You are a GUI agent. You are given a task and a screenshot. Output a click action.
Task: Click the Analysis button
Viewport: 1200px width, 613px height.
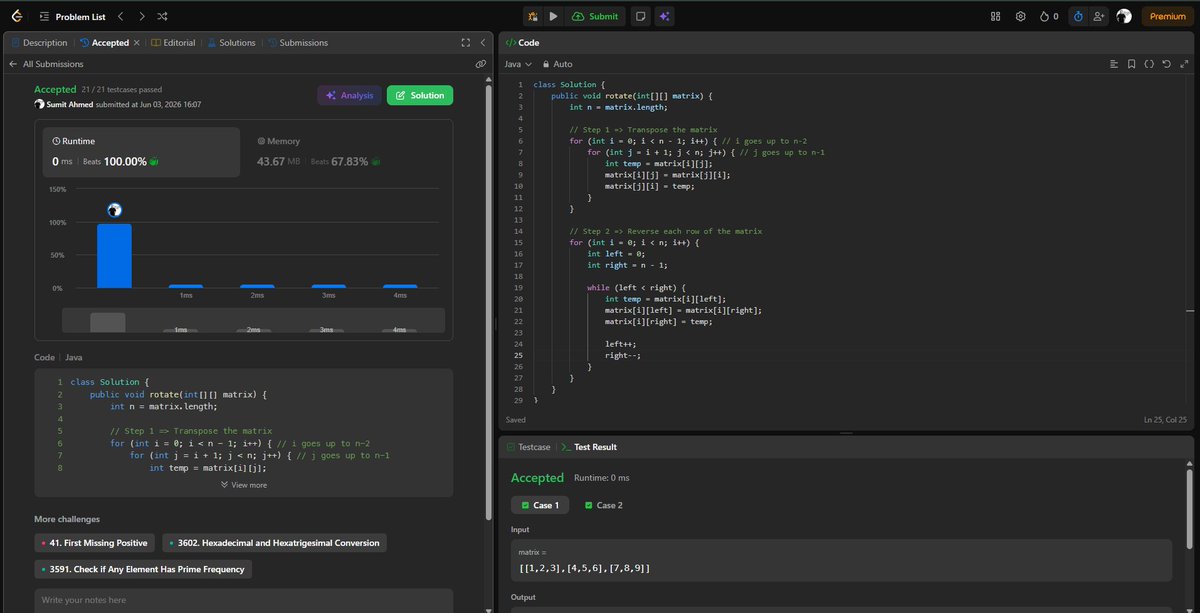point(349,95)
